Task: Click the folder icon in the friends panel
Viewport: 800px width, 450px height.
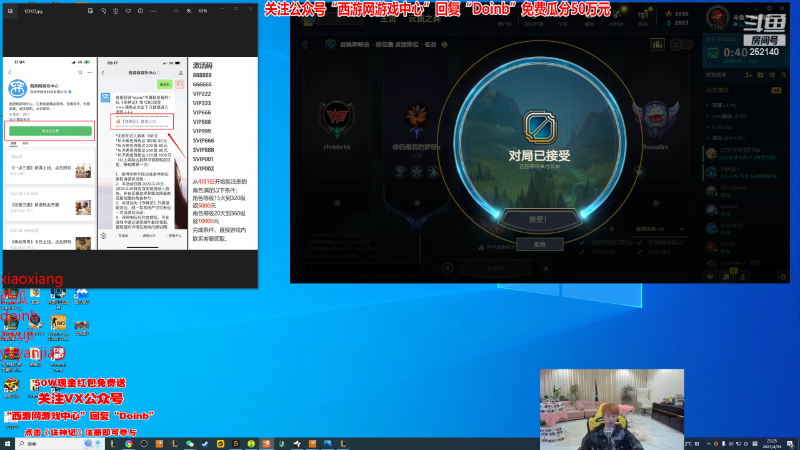Action: [760, 75]
